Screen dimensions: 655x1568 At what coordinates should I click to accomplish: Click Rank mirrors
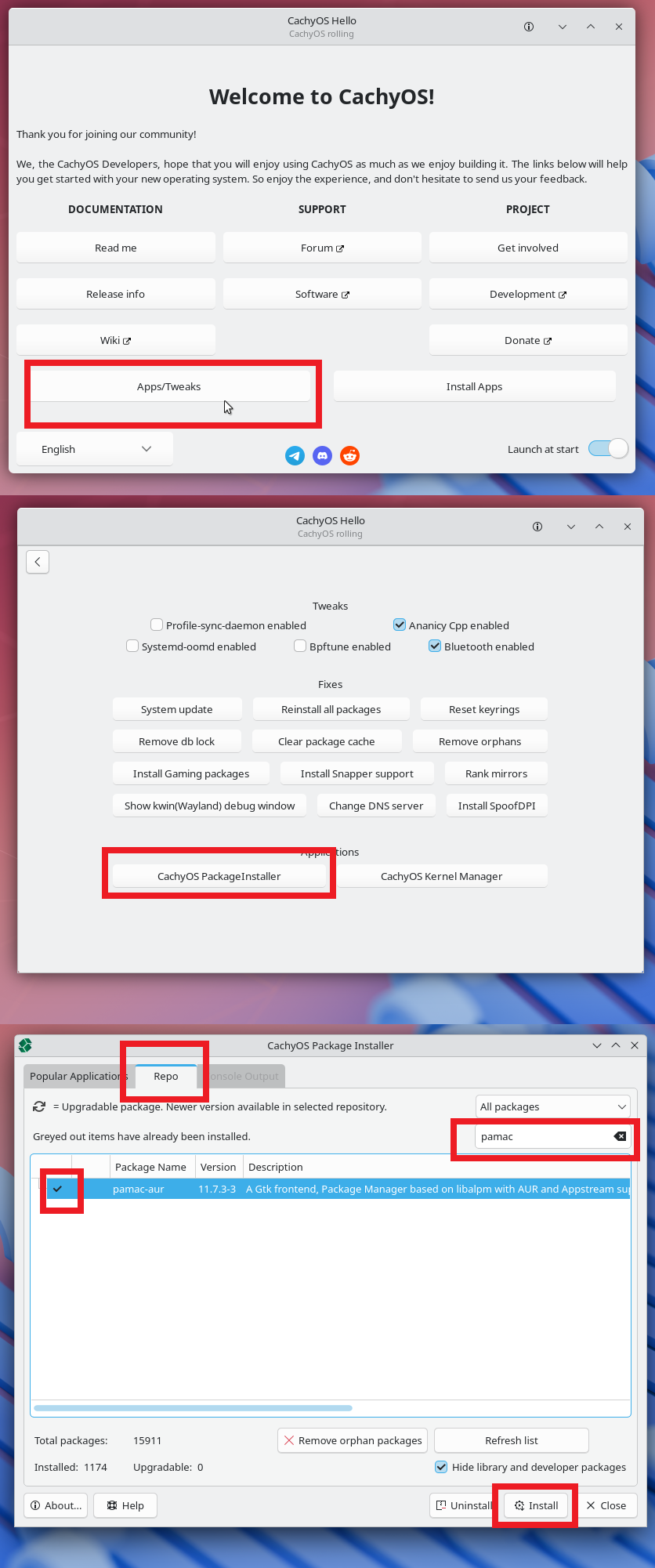497,773
